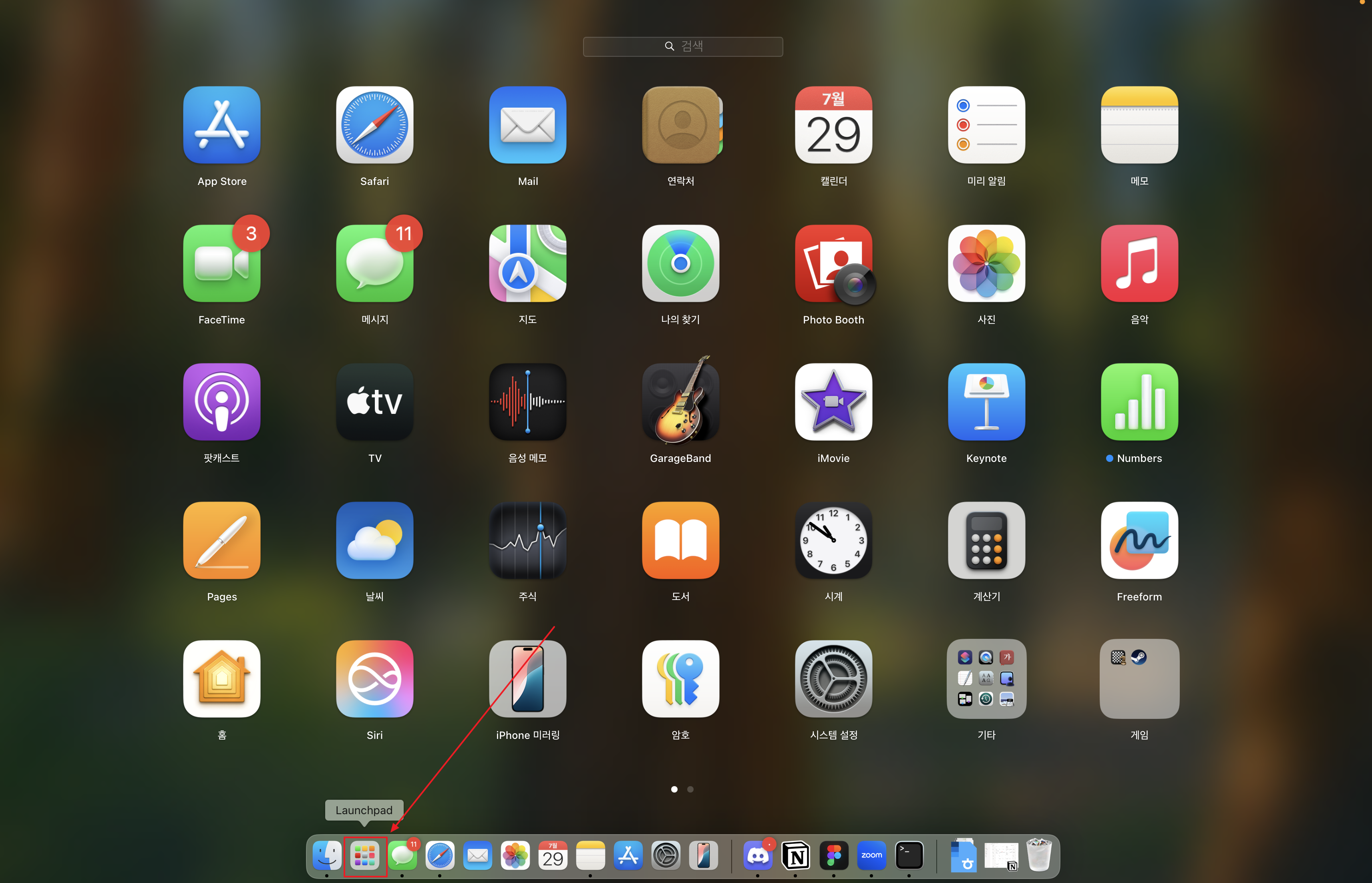Viewport: 1372px width, 883px height.
Task: Open the Photo Booth app
Action: tap(833, 264)
